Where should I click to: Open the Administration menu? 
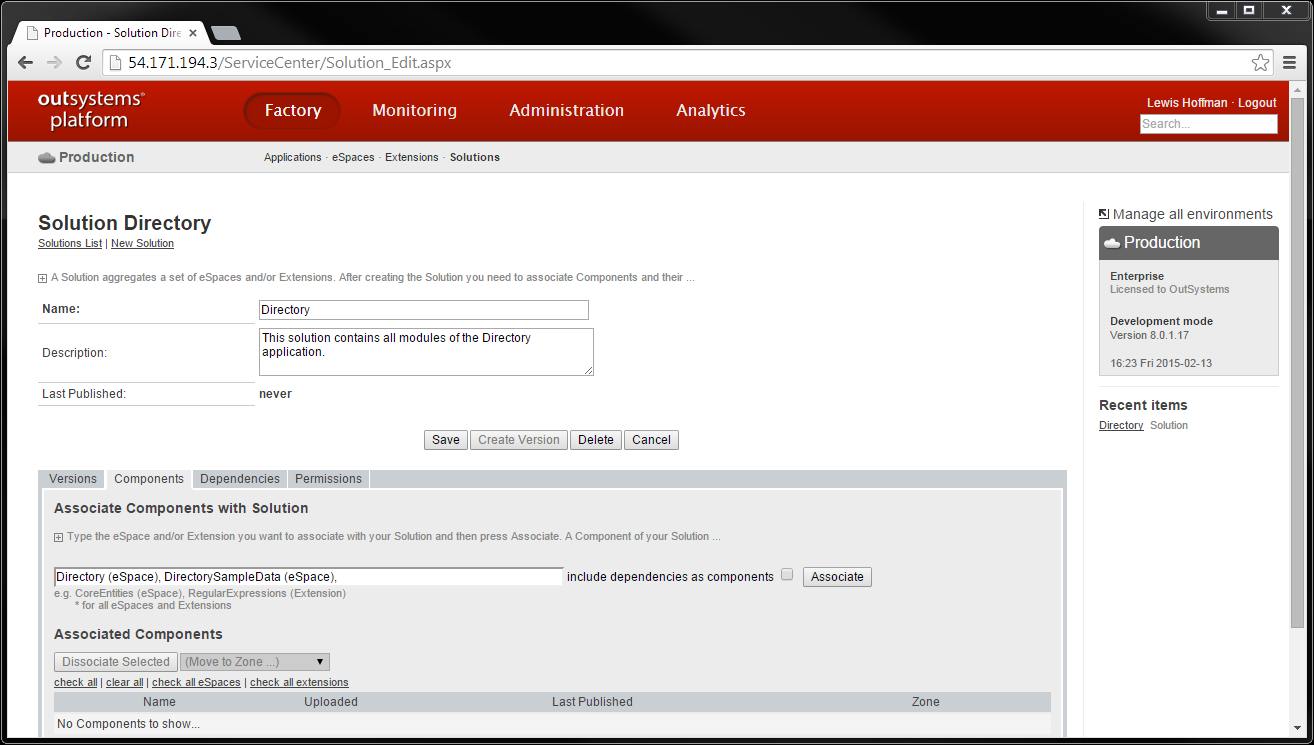(566, 110)
